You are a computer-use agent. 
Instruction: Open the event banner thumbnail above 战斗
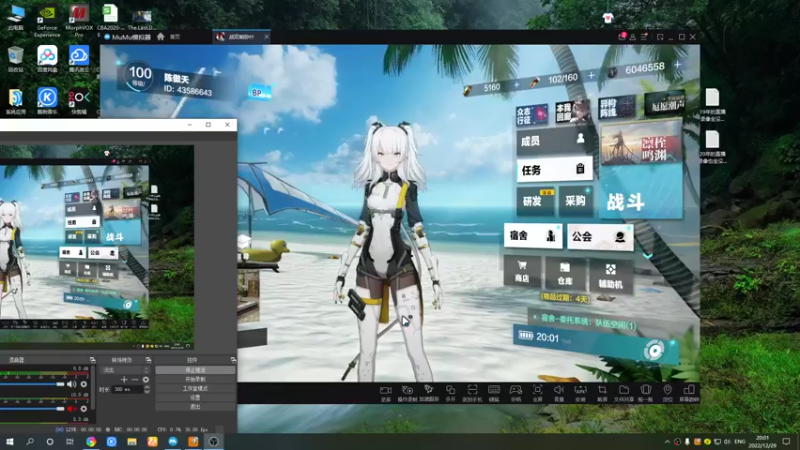pos(641,145)
